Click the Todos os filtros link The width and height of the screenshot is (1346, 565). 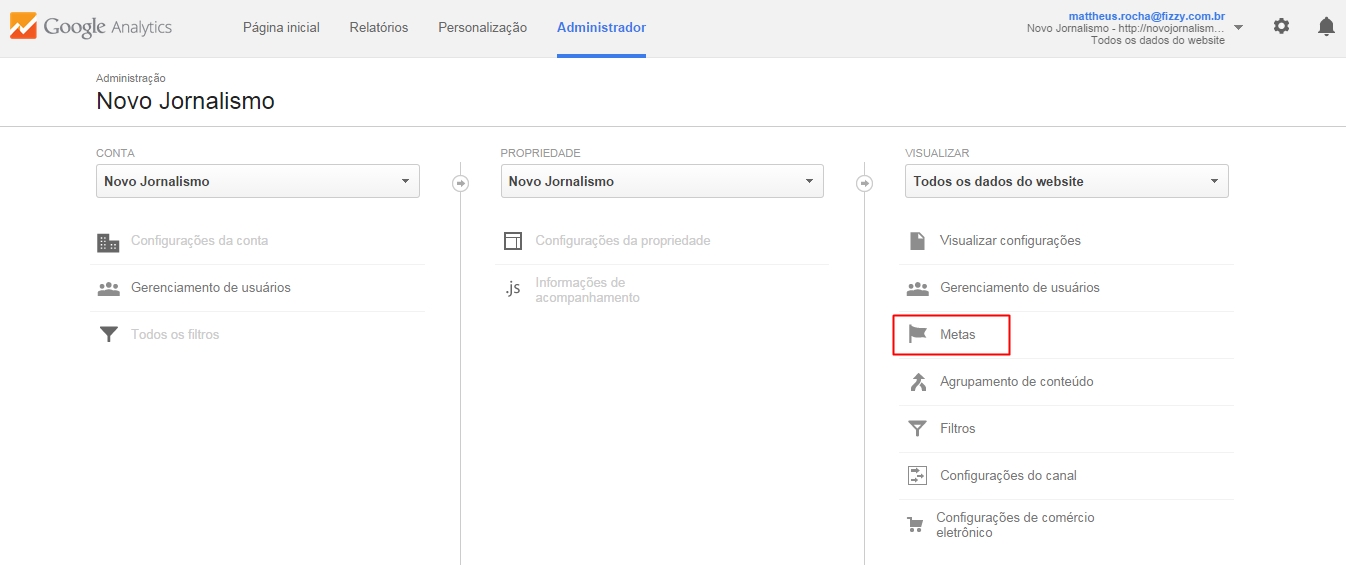coord(175,334)
